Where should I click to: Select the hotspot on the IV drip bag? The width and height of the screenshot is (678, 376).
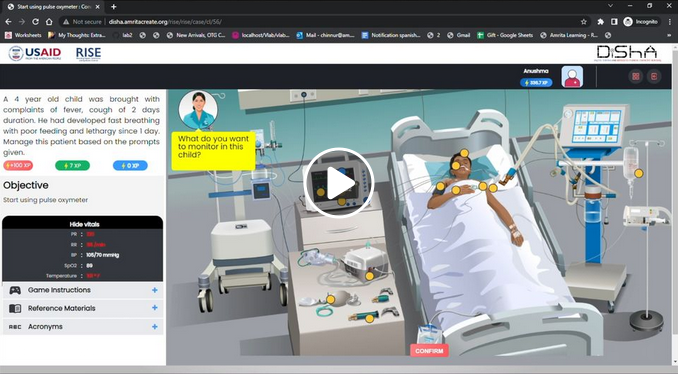click(639, 173)
